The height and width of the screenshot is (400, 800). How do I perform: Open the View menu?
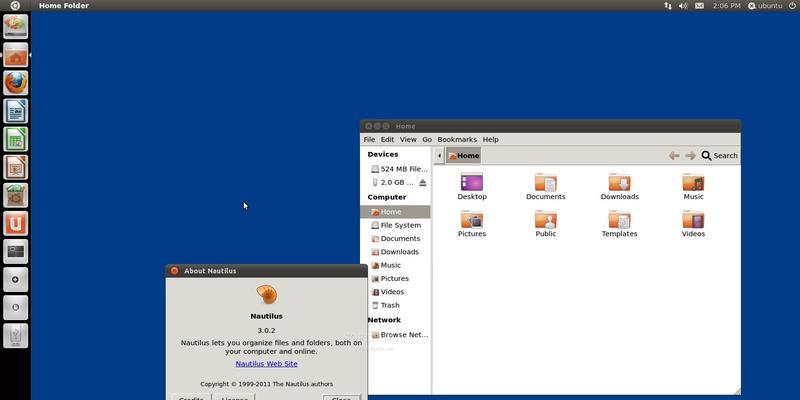408,139
